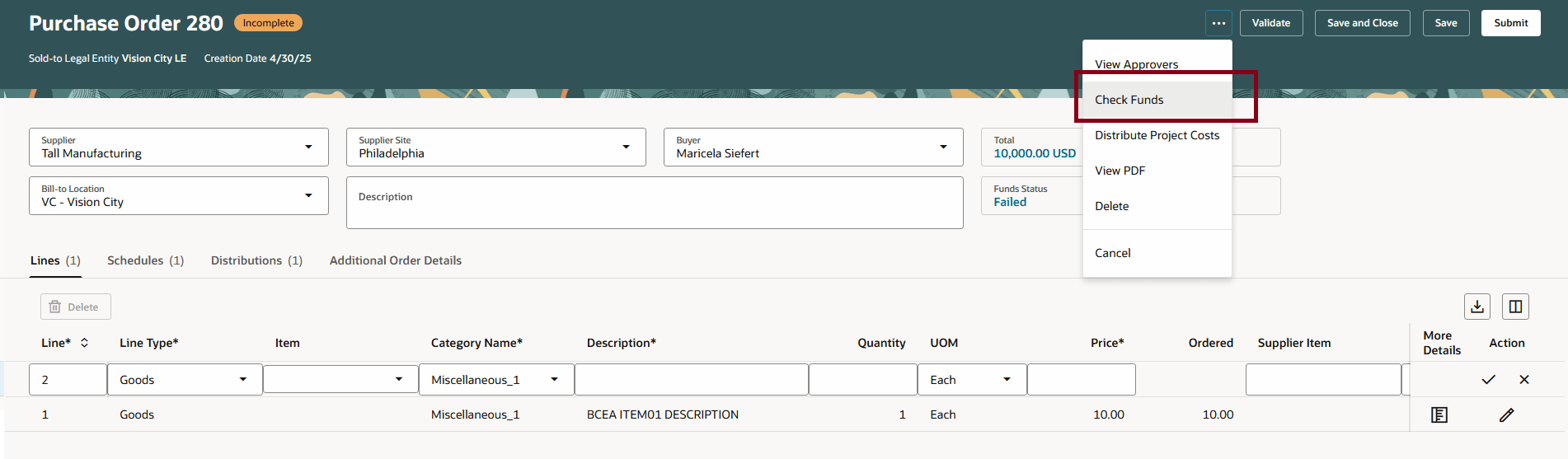Image resolution: width=1568 pixels, height=459 pixels.
Task: Click the line number field containing 2
Action: click(x=68, y=380)
